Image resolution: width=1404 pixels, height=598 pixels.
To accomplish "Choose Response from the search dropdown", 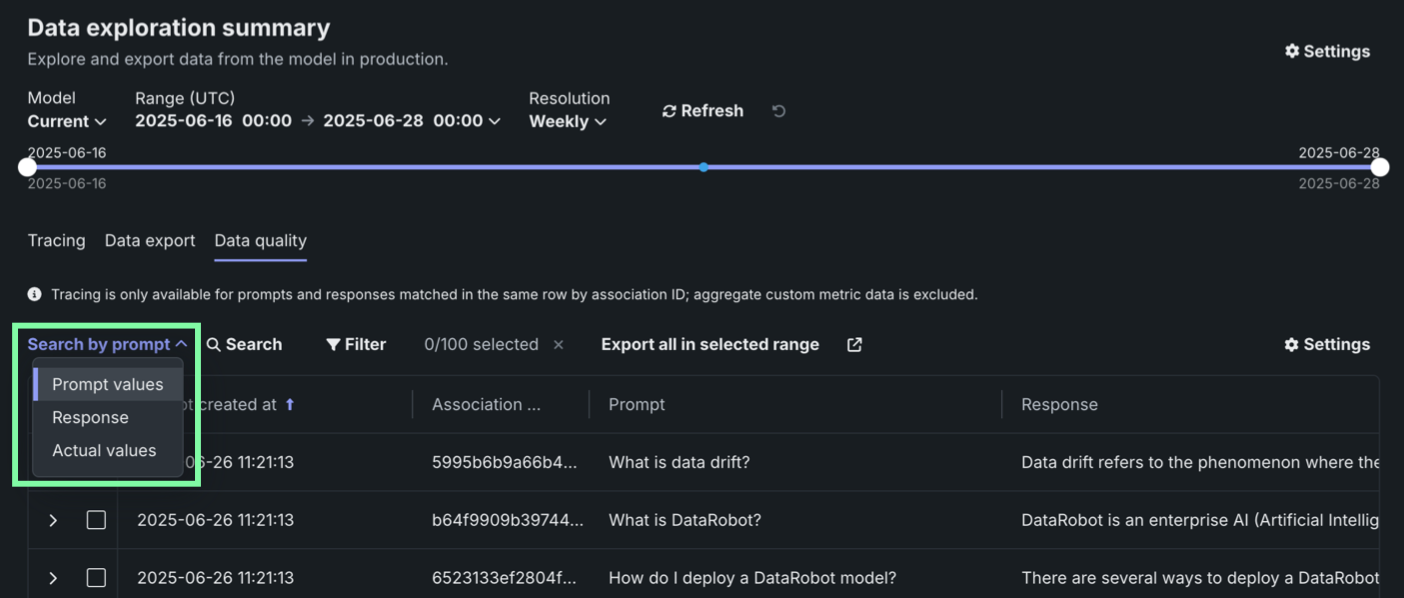I will [x=90, y=417].
